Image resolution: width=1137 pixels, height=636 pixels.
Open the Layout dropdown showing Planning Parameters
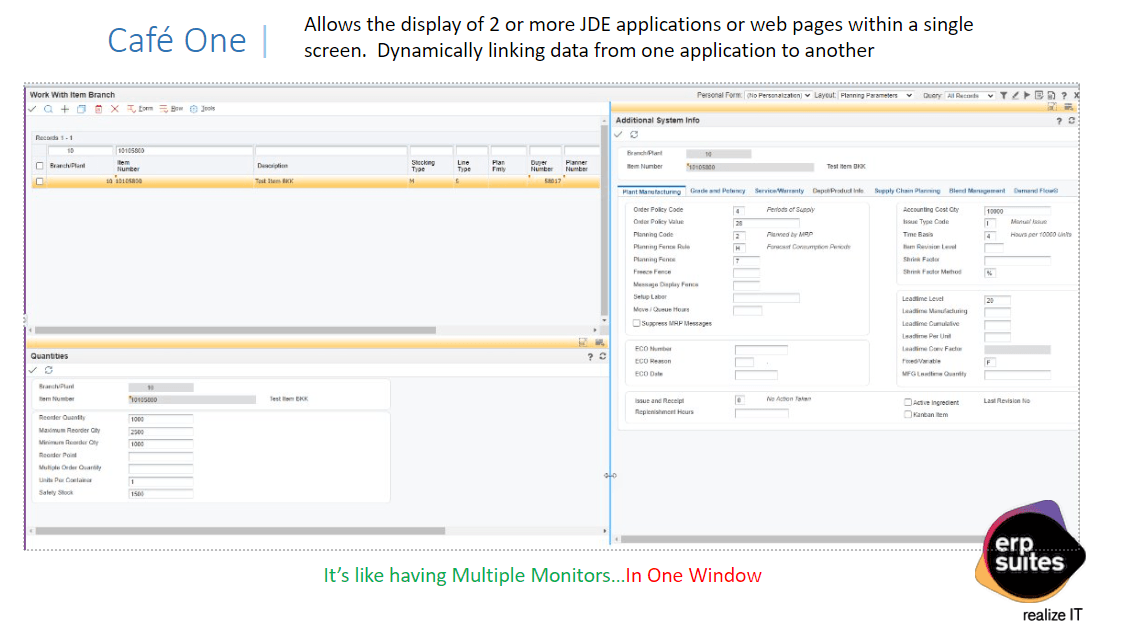(874, 95)
